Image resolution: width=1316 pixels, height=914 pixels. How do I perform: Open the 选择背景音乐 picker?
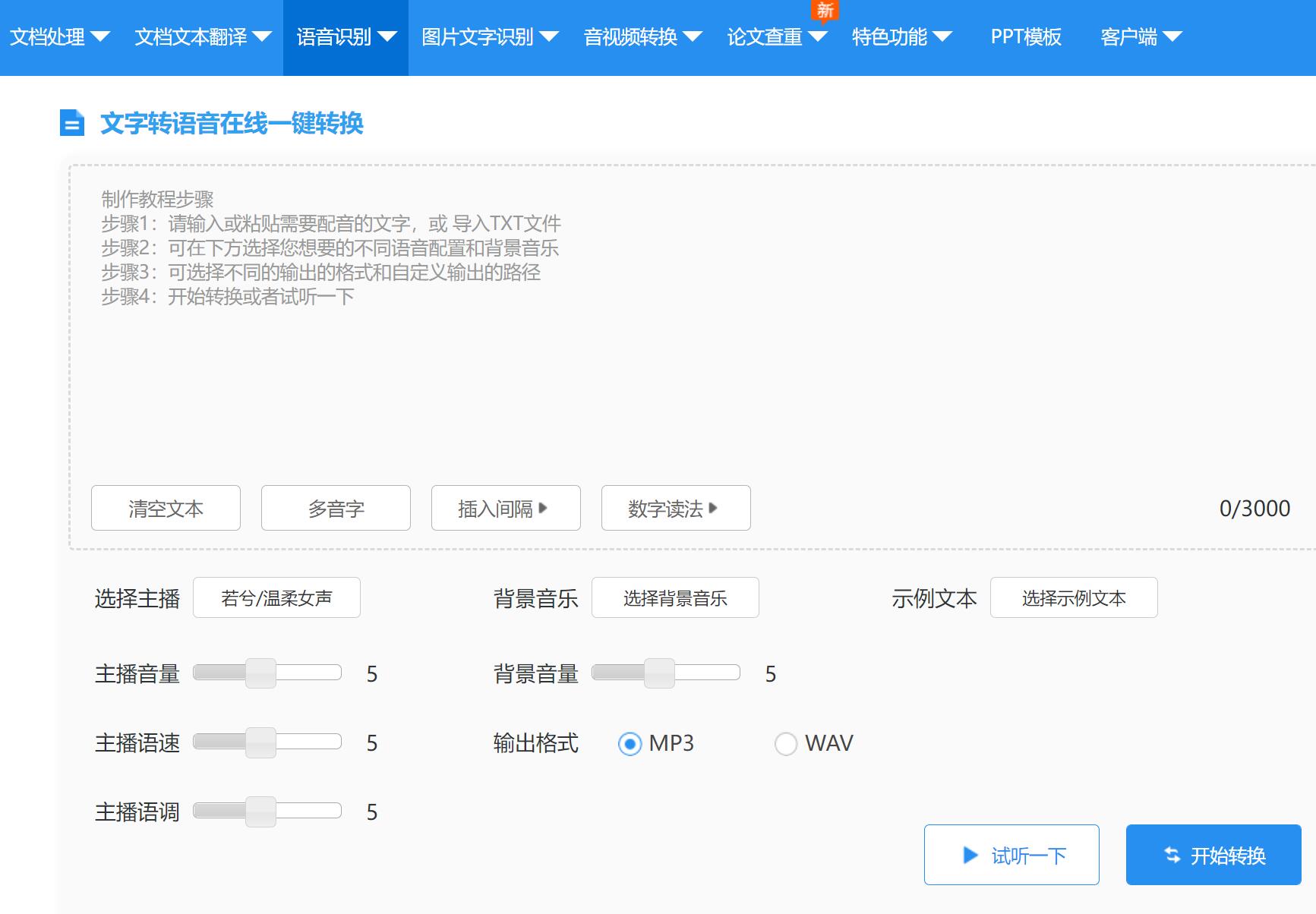point(675,598)
